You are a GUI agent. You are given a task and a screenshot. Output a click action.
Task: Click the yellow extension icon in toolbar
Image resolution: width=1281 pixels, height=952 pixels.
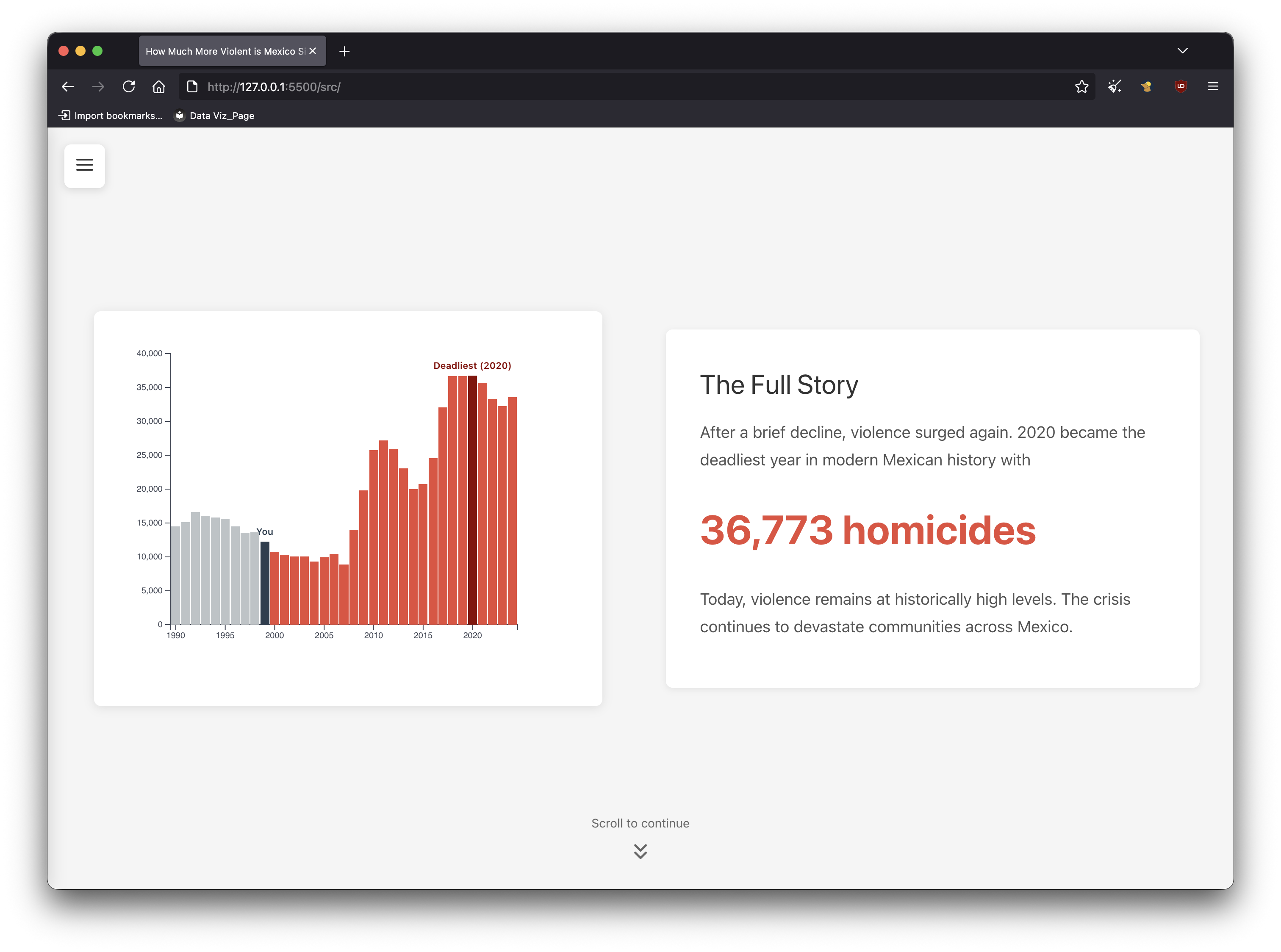point(1146,86)
